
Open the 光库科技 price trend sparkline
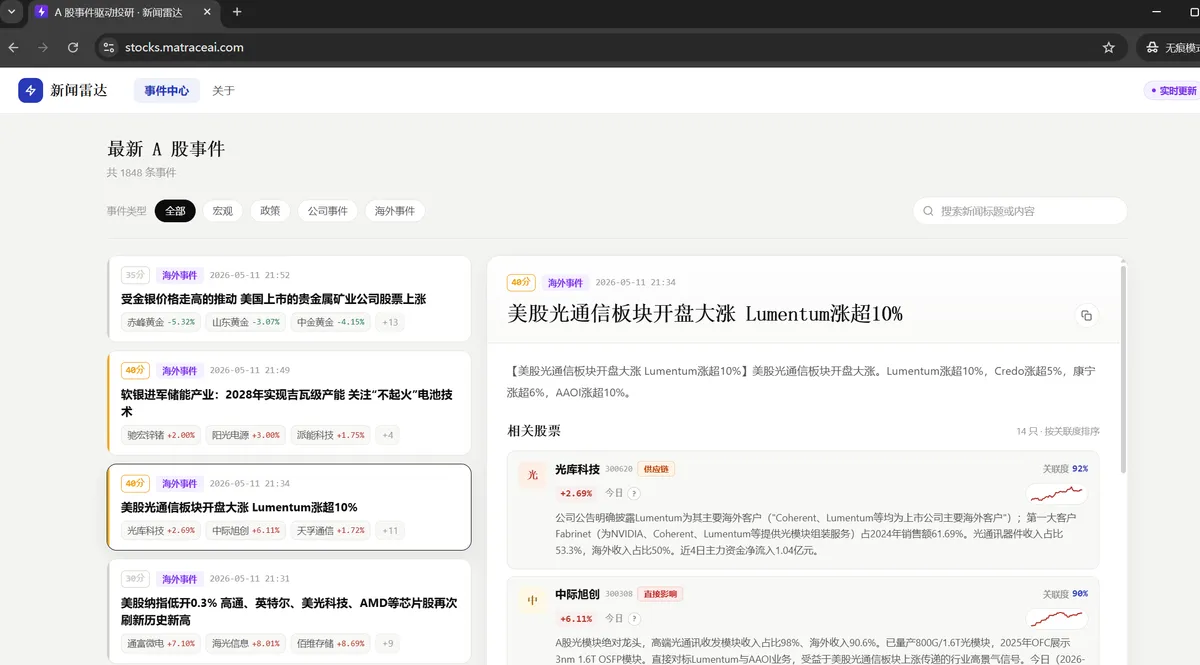1057,493
